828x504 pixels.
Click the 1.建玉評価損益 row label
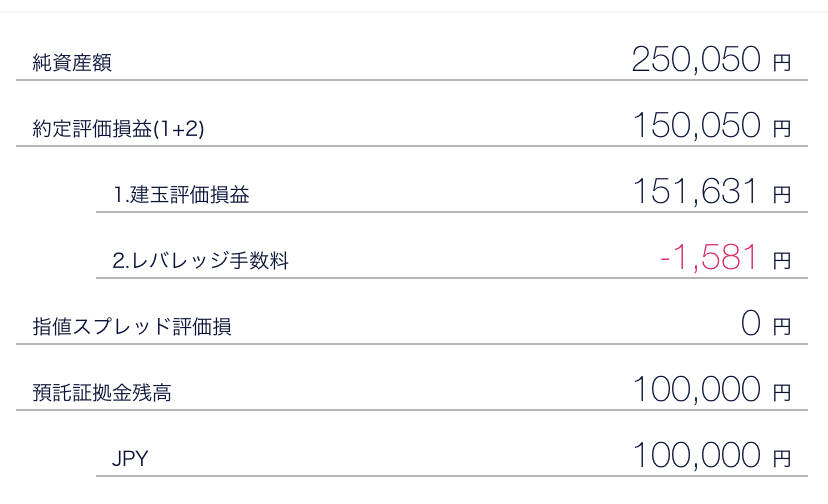point(181,195)
